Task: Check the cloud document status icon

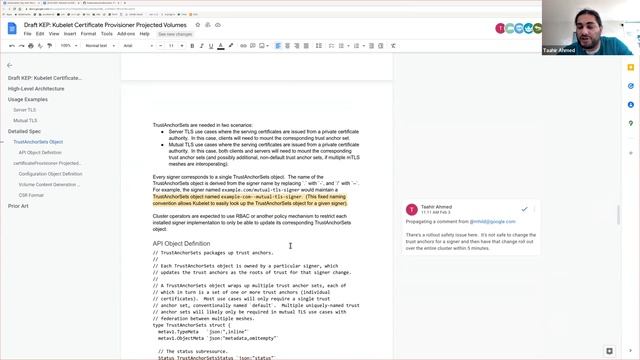Action: (218, 25)
